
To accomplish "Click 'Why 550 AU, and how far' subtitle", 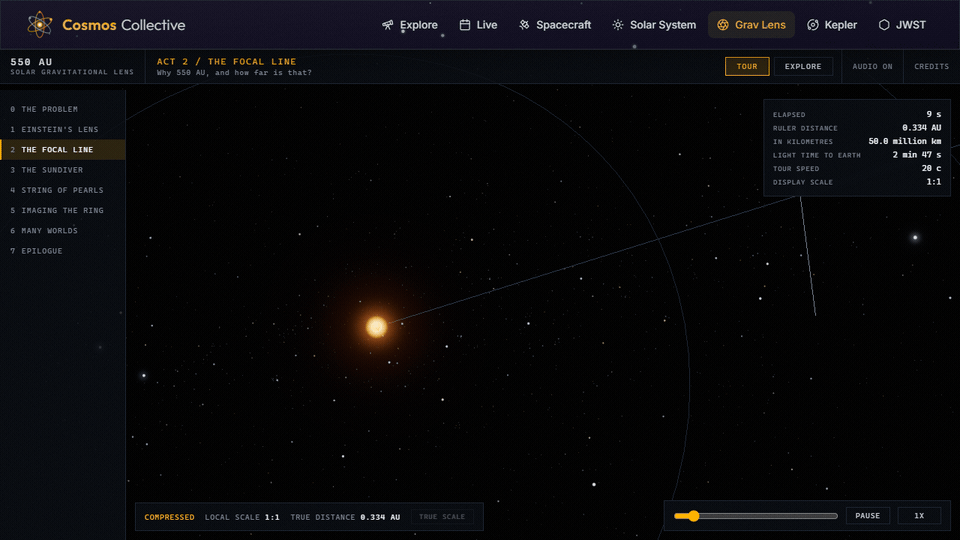I will pos(234,72).
